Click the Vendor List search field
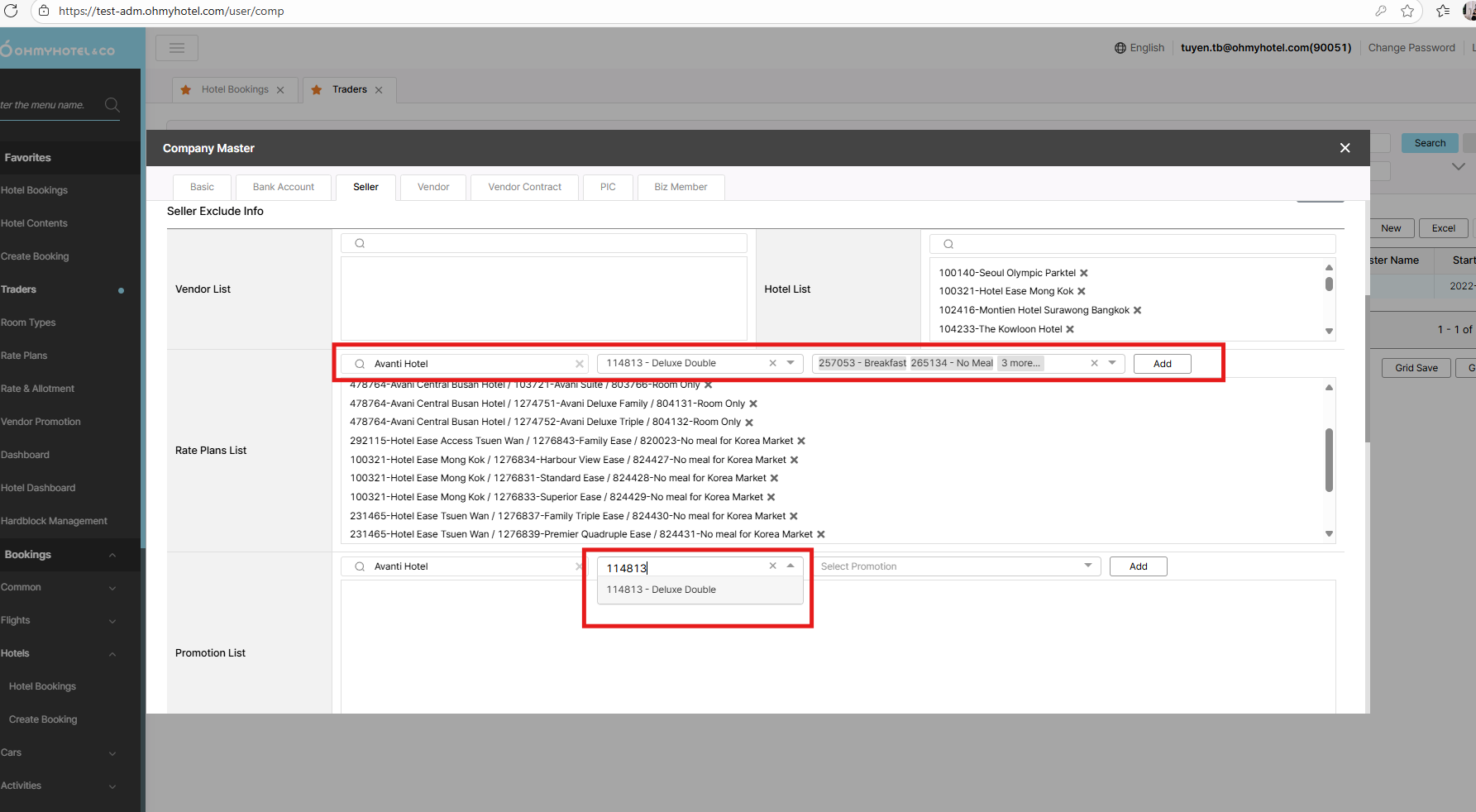 pyautogui.click(x=544, y=243)
